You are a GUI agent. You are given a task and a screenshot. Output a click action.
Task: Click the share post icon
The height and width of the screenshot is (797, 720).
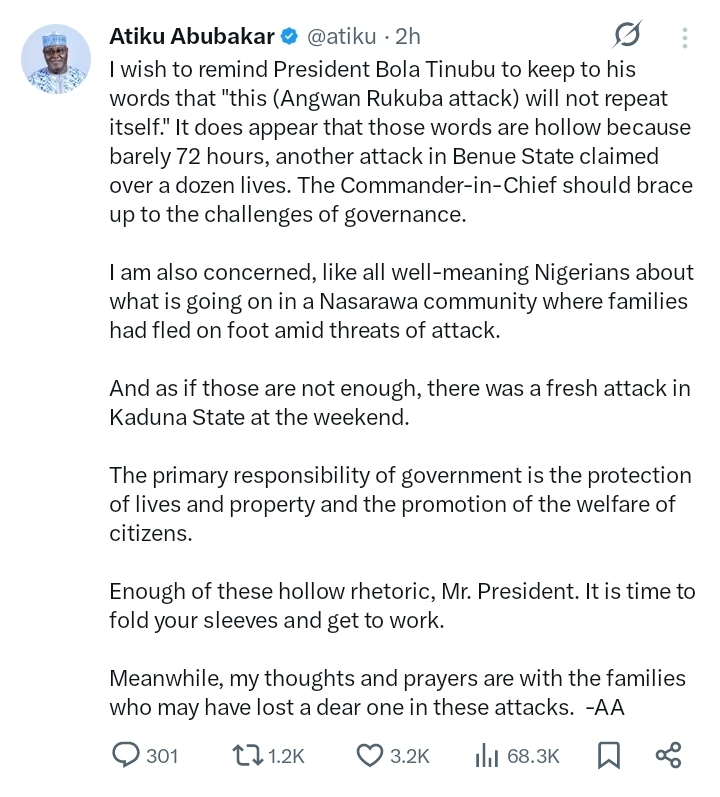point(667,754)
